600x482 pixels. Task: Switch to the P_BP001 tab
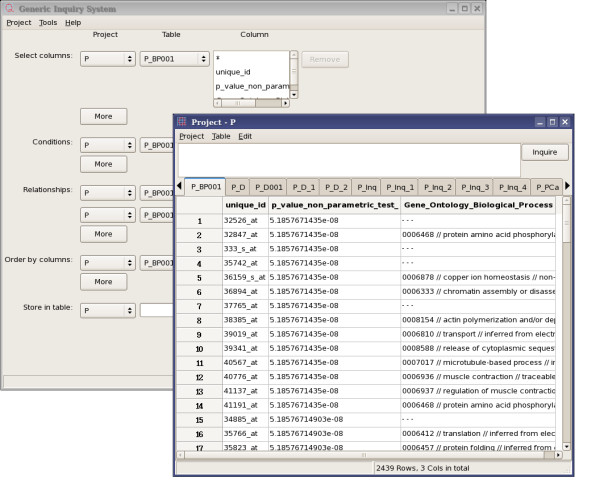[206, 187]
